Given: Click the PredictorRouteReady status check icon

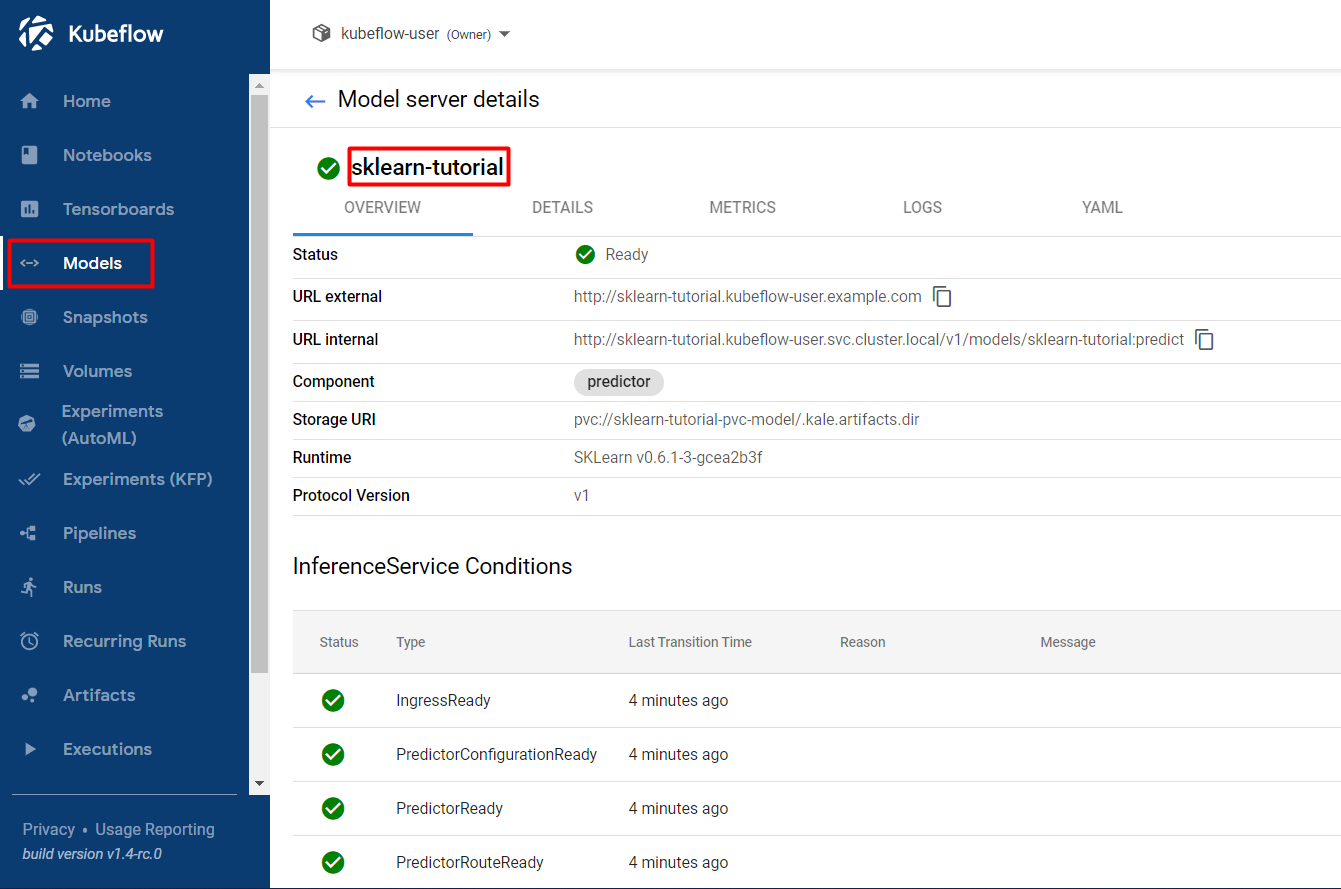Looking at the screenshot, I should tap(333, 863).
